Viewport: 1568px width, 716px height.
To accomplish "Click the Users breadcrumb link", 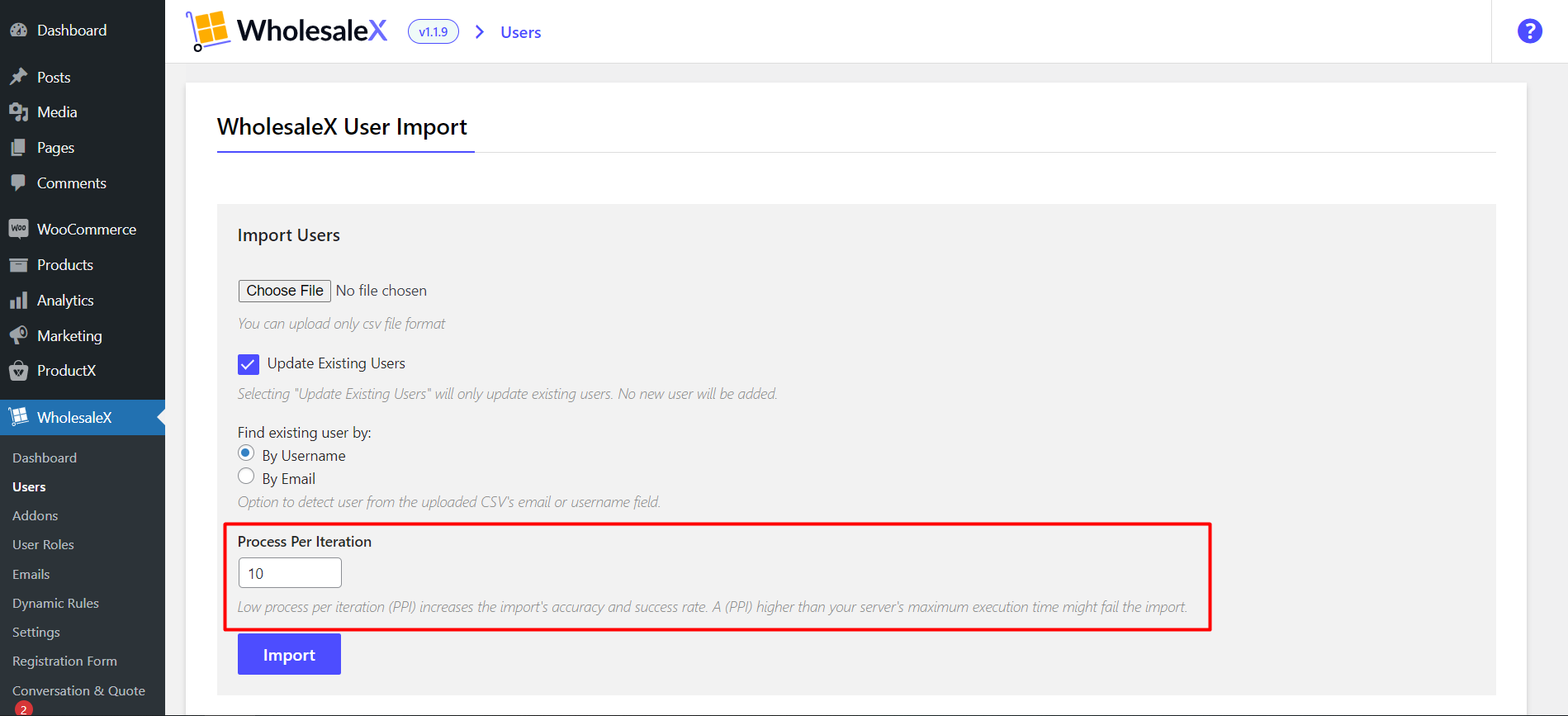I will 521,32.
